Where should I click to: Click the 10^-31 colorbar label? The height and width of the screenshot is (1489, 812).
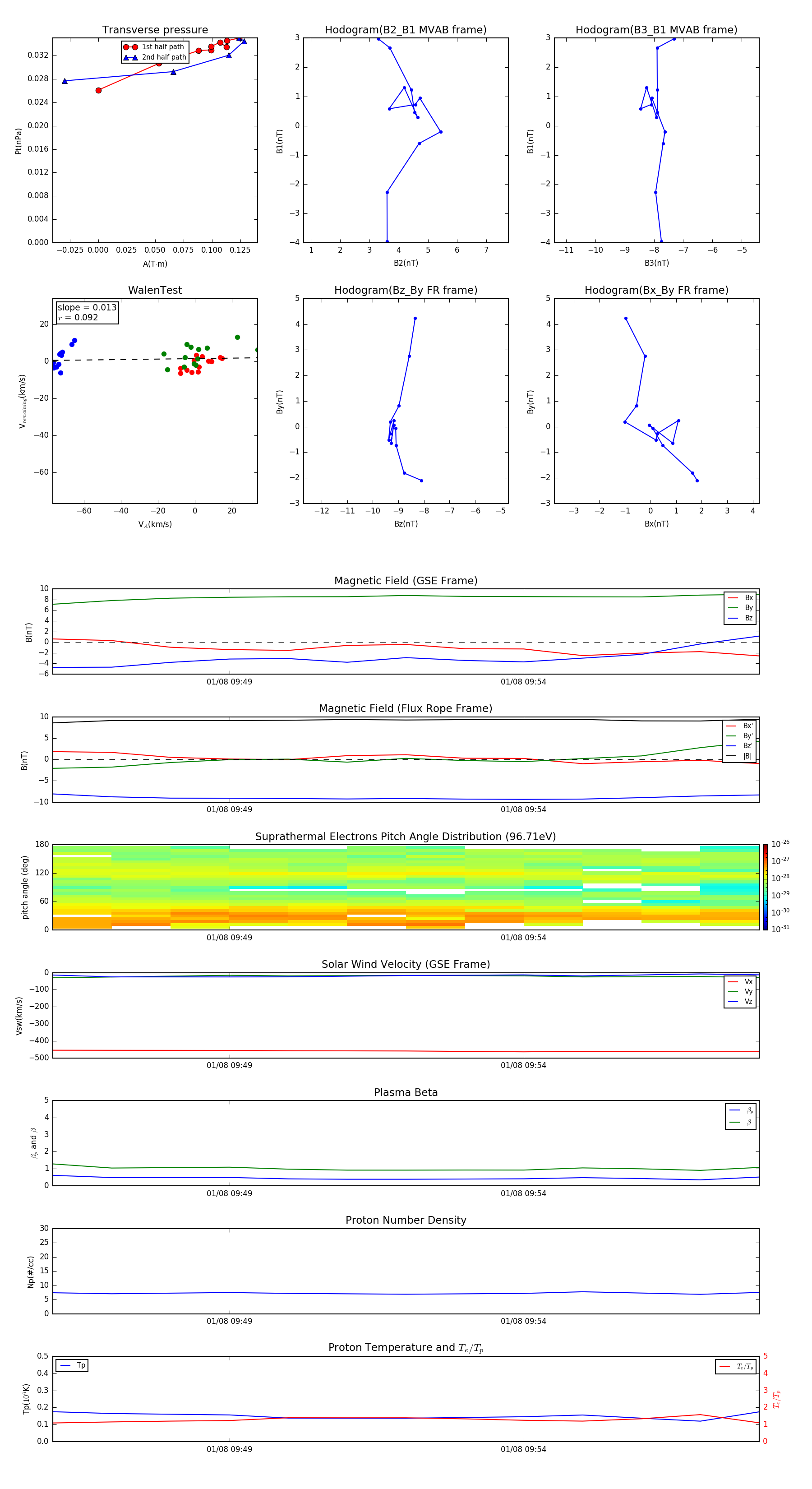pyautogui.click(x=780, y=929)
